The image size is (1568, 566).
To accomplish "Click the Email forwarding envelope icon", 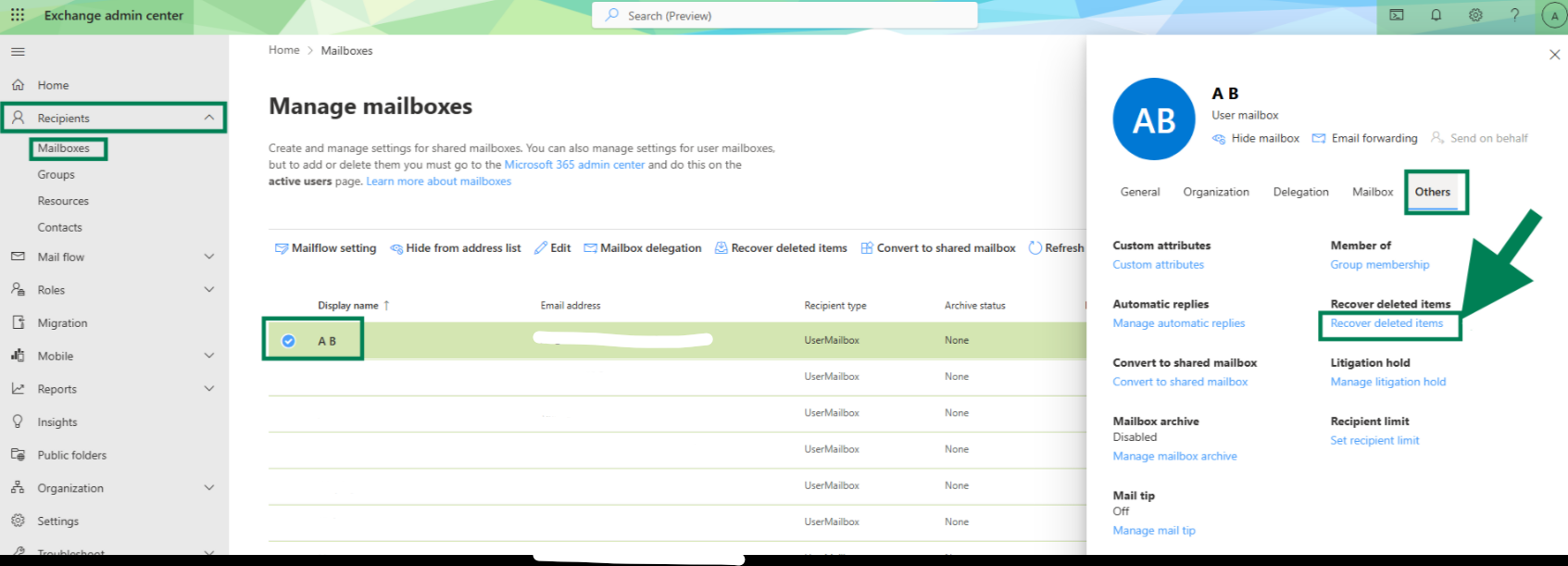I will pyautogui.click(x=1319, y=138).
